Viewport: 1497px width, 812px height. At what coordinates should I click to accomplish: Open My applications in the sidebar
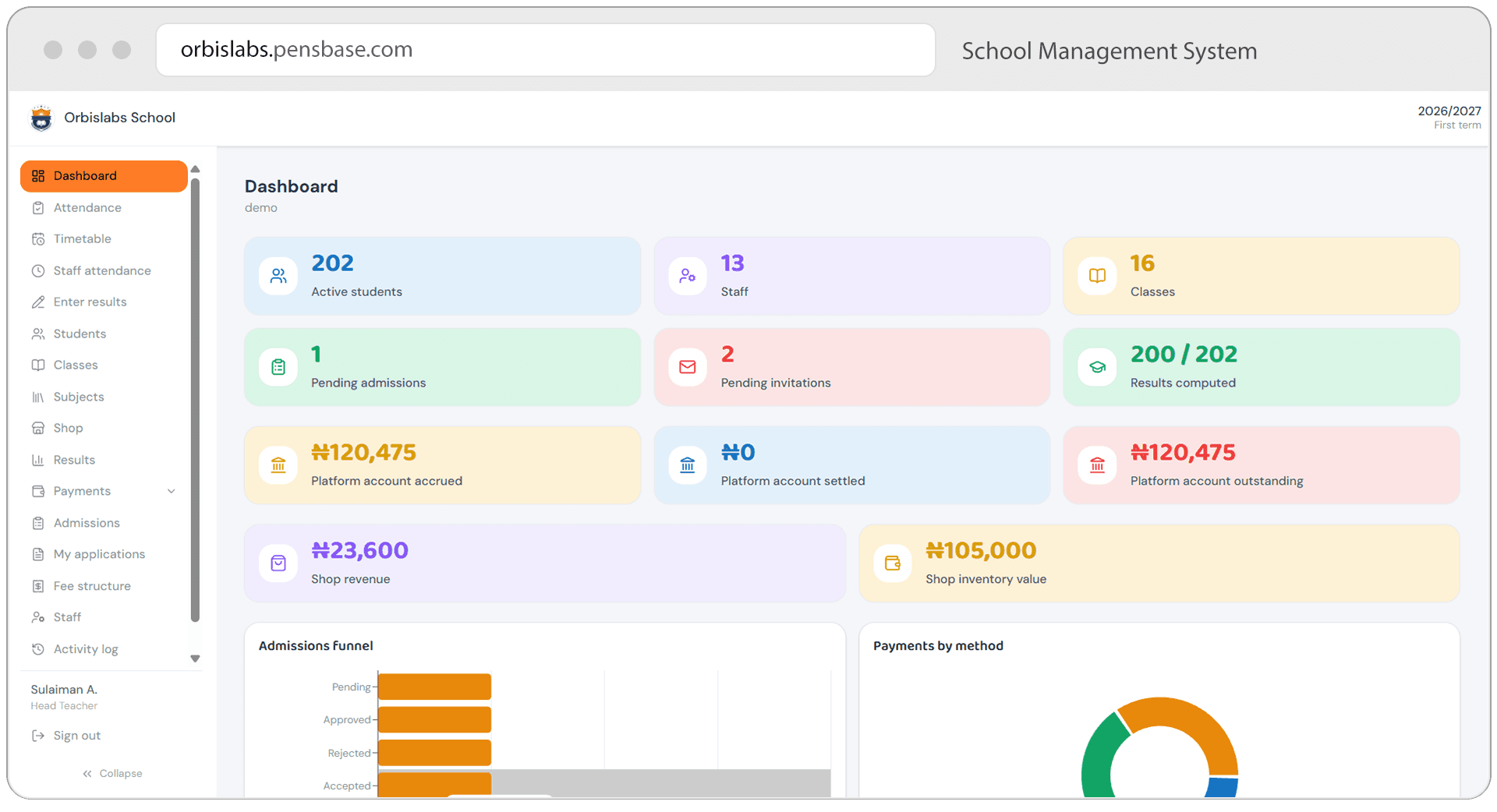[104, 555]
